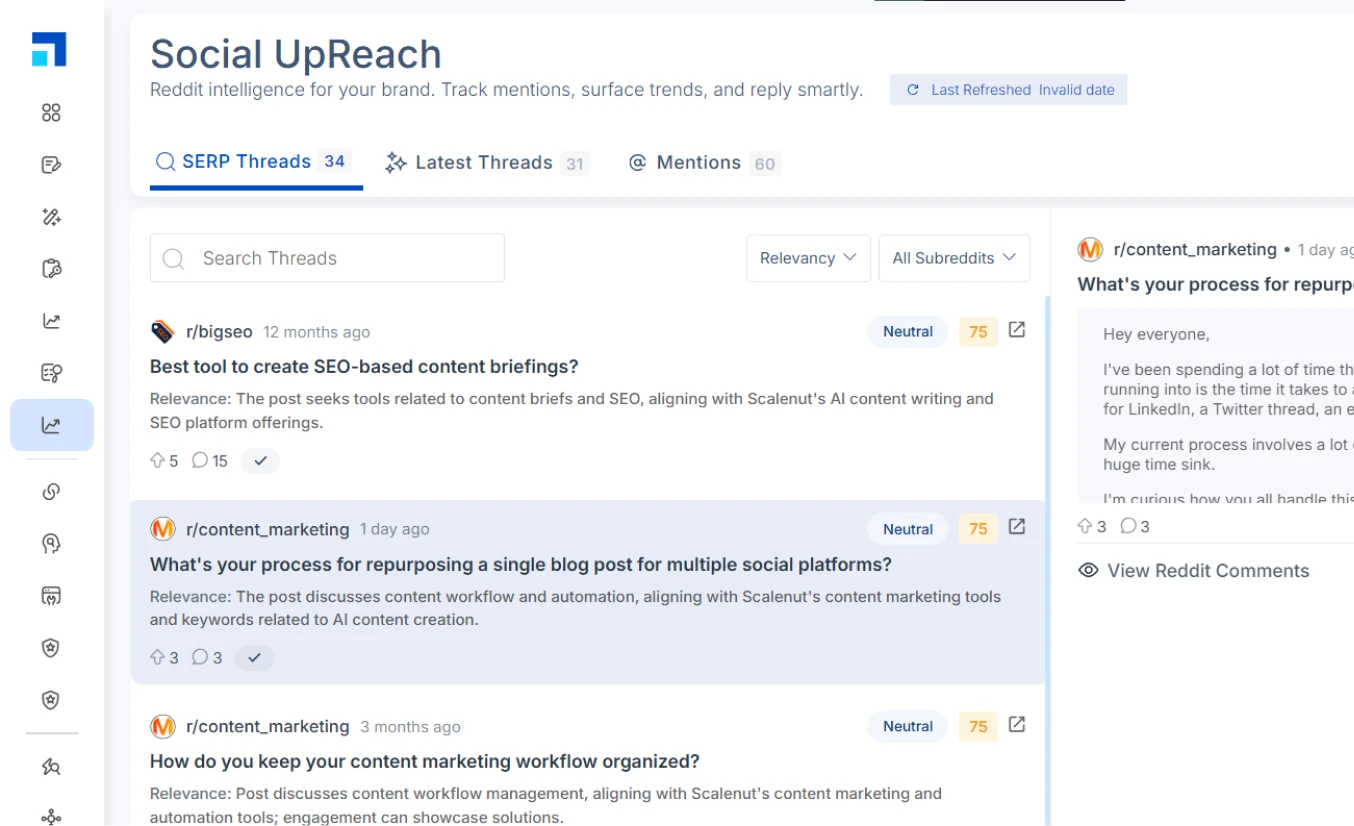
Task: Click score 75 badge on workflow organized thread
Action: [978, 726]
